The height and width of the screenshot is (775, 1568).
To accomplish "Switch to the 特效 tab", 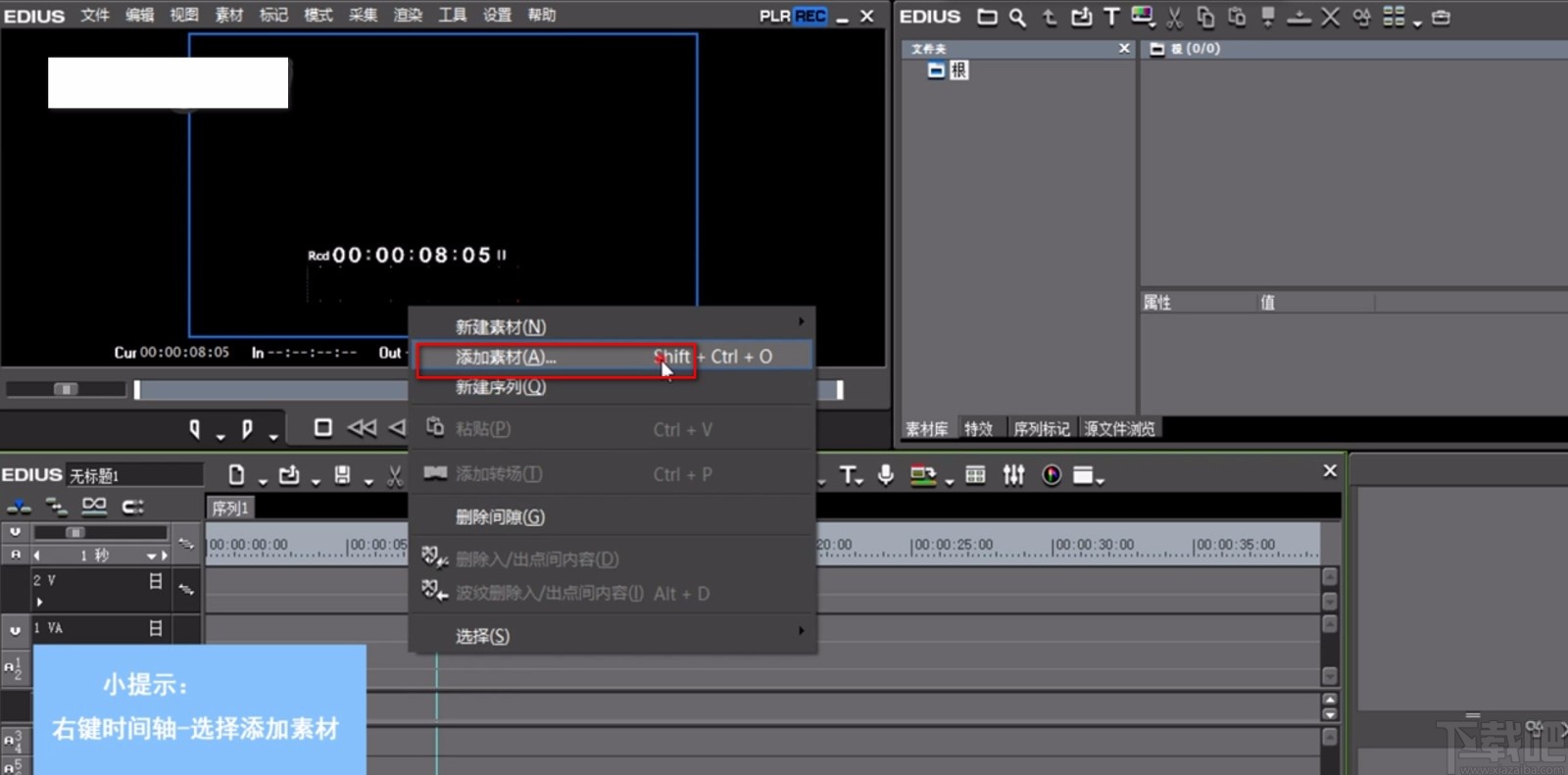I will point(978,429).
